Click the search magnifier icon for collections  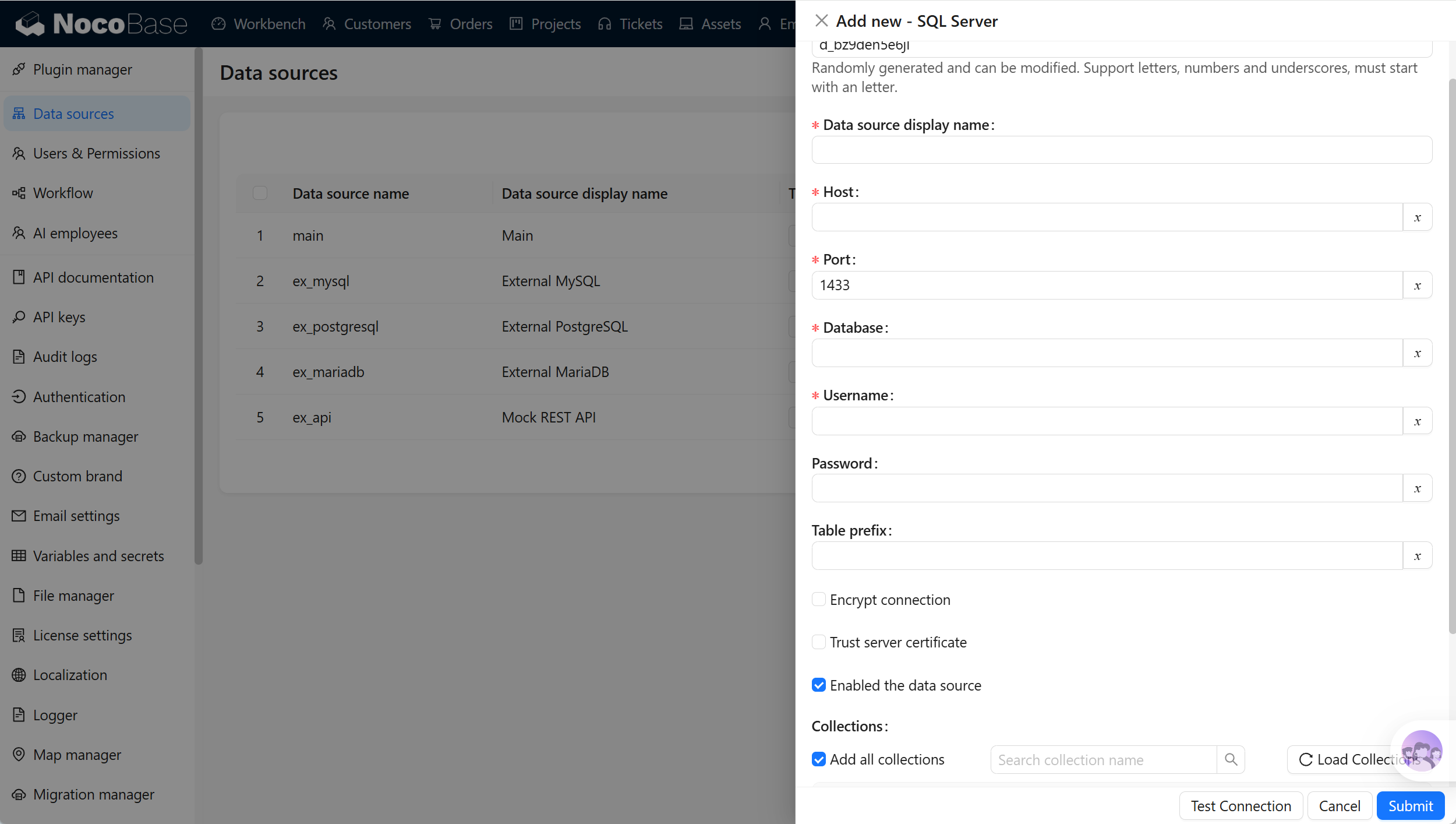pyautogui.click(x=1231, y=759)
